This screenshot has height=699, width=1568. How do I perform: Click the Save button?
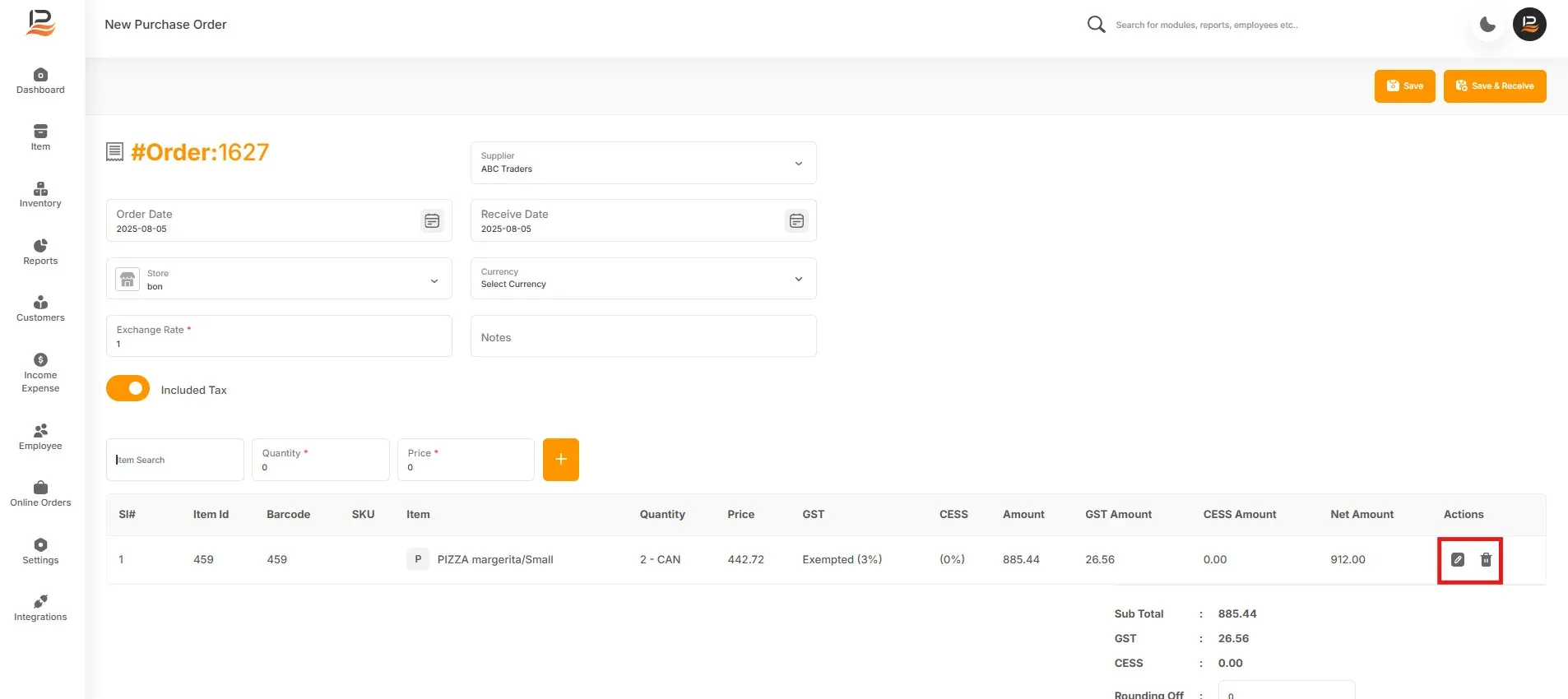[x=1405, y=86]
